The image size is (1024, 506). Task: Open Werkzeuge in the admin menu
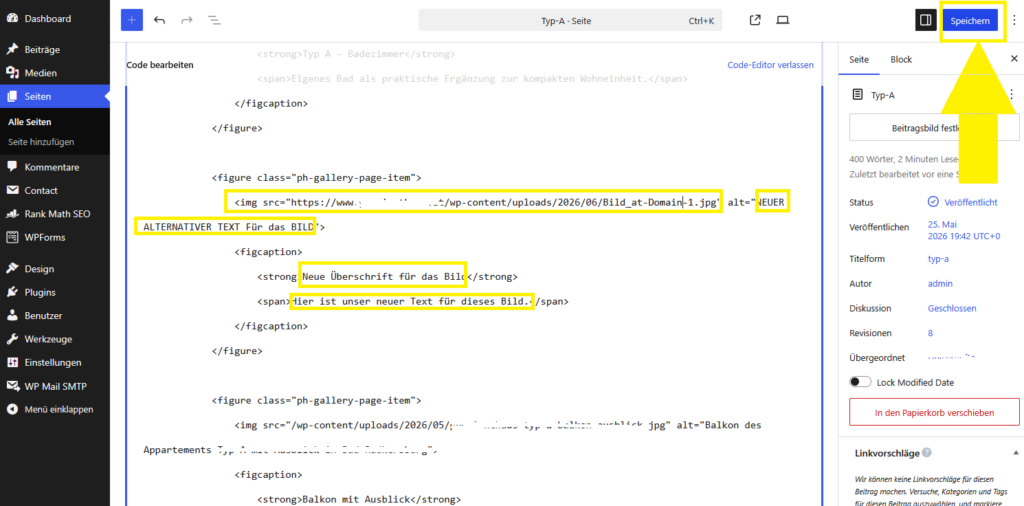tap(55, 339)
